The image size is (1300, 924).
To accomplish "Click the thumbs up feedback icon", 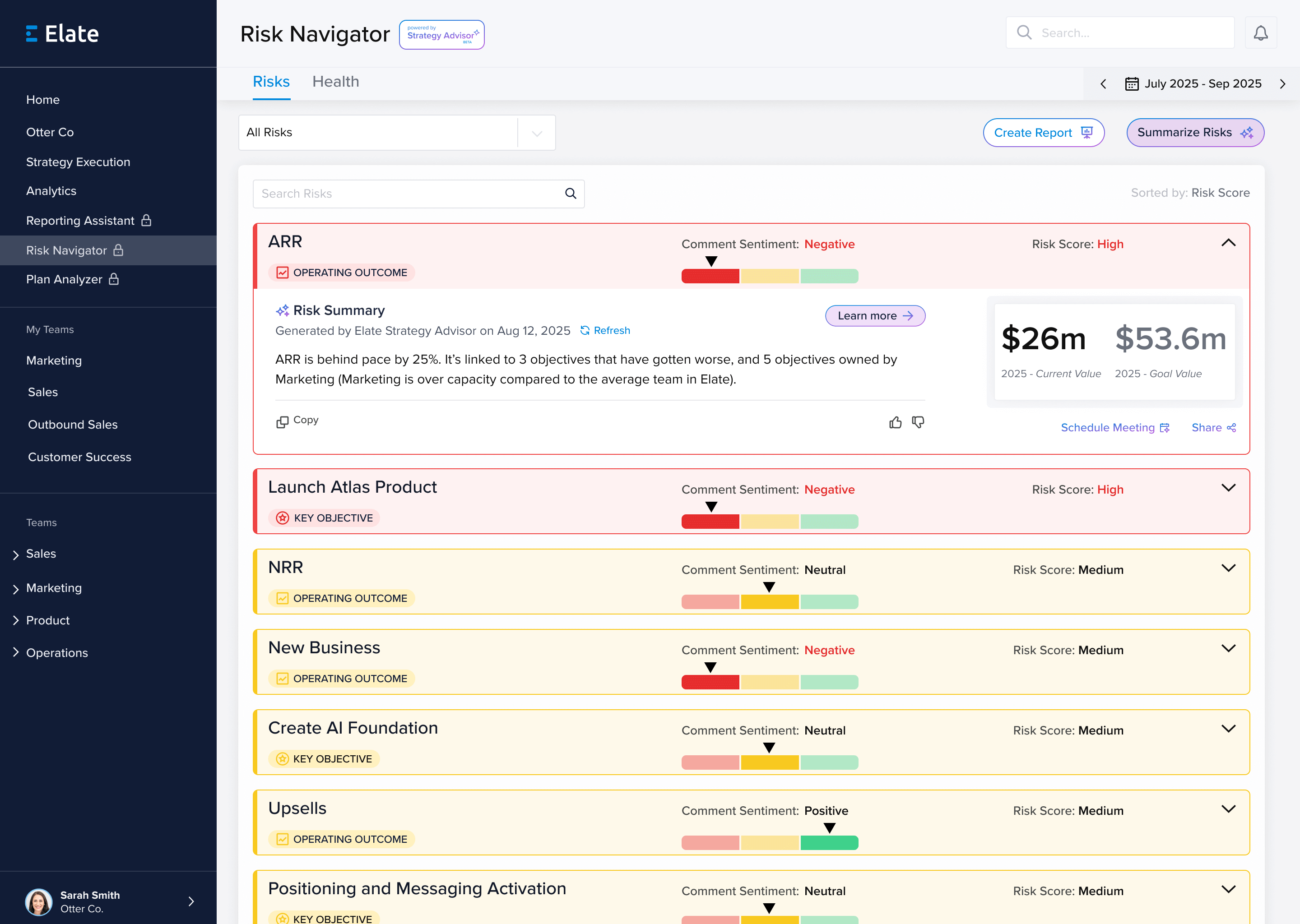I will tap(895, 422).
